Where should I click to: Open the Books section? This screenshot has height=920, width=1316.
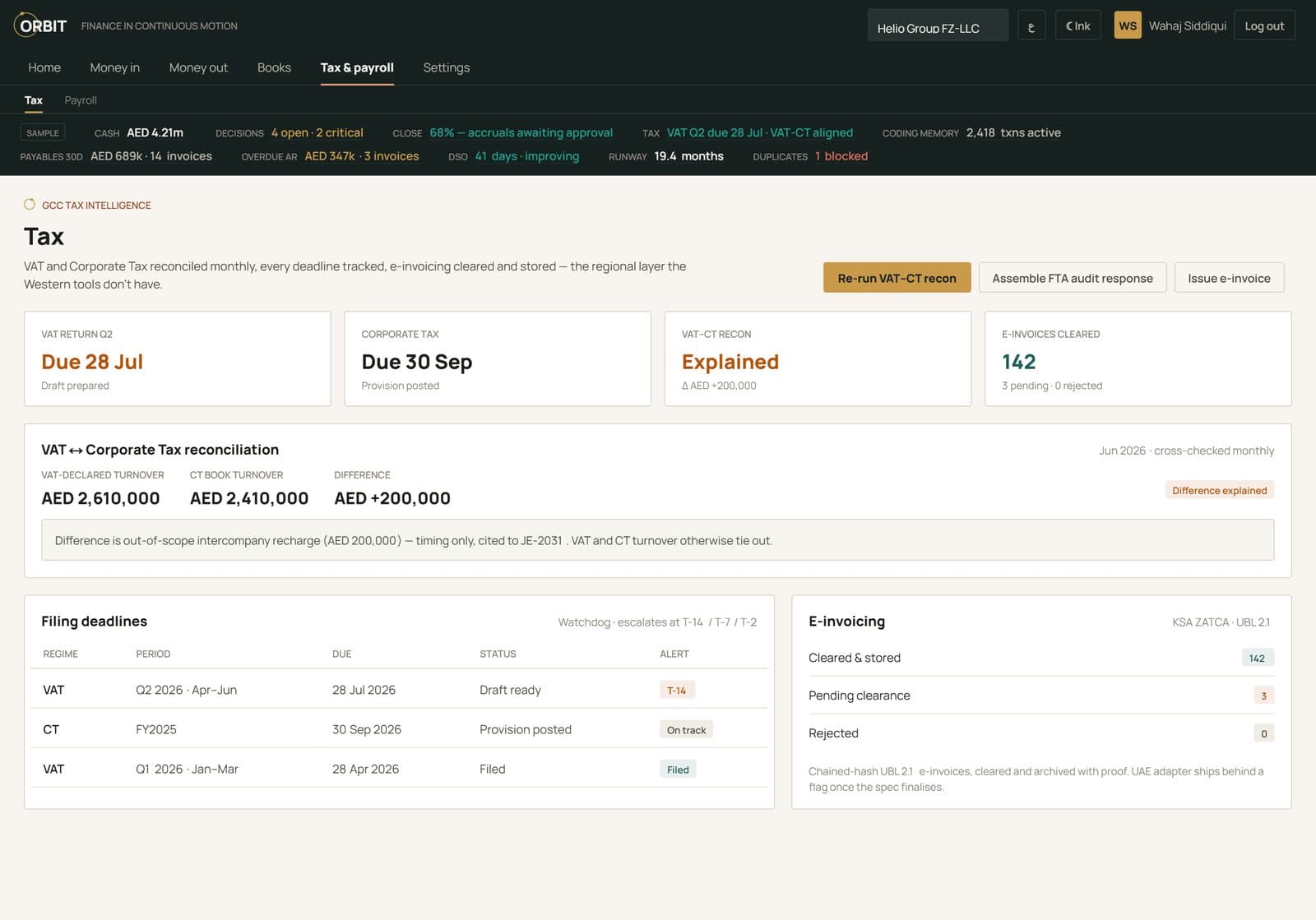[274, 67]
